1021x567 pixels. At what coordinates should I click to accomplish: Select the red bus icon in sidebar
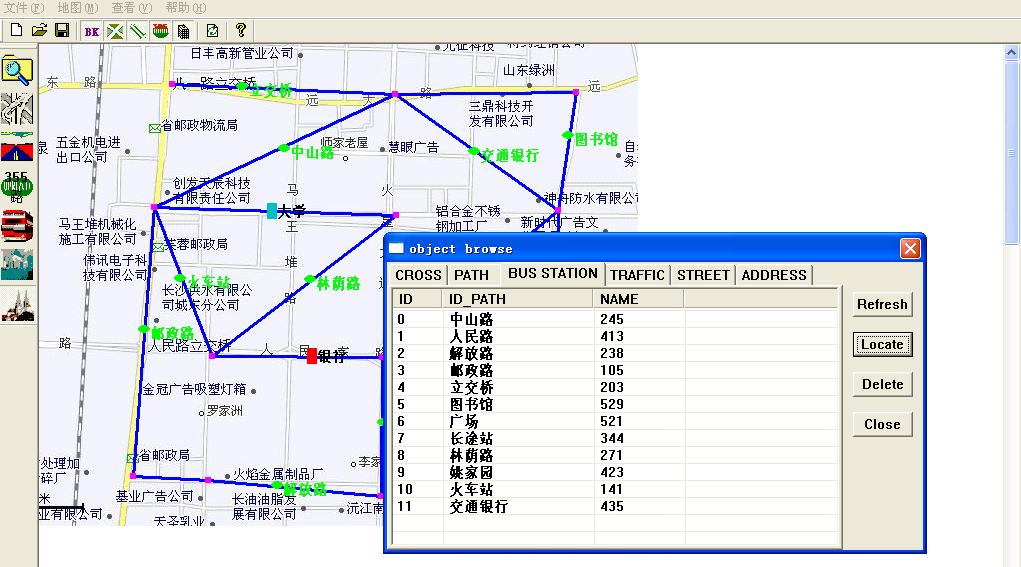point(17,226)
